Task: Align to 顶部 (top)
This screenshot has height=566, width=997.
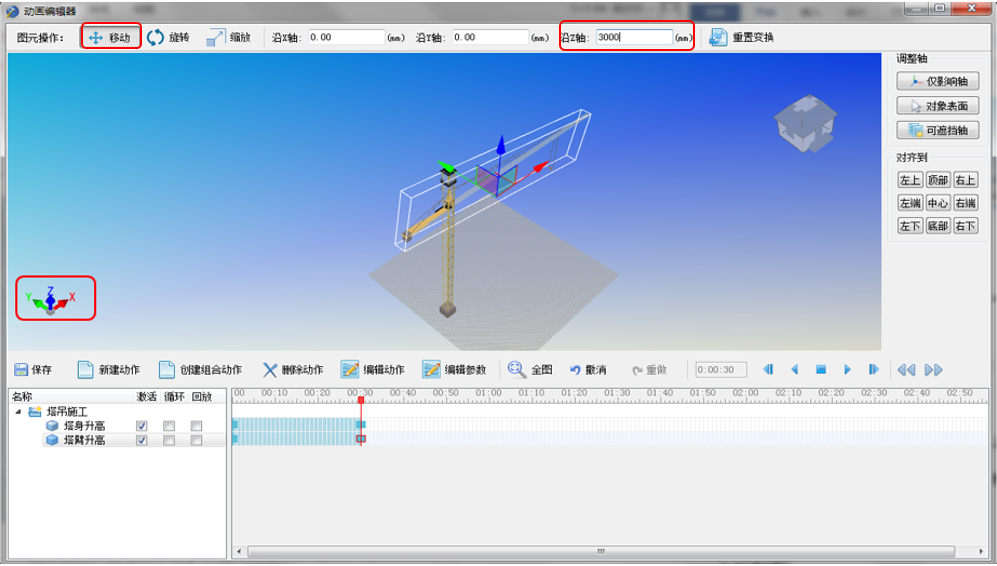Action: tap(938, 181)
